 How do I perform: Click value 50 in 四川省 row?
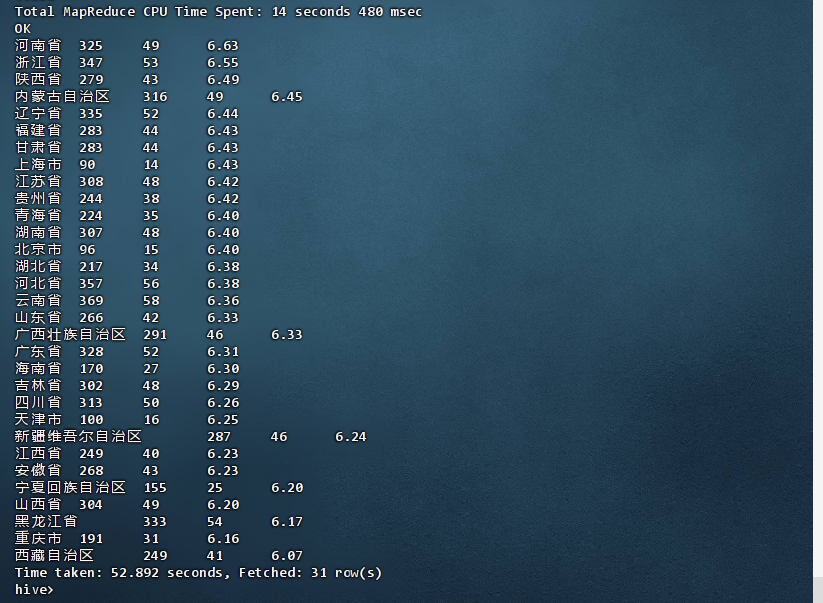(151, 403)
